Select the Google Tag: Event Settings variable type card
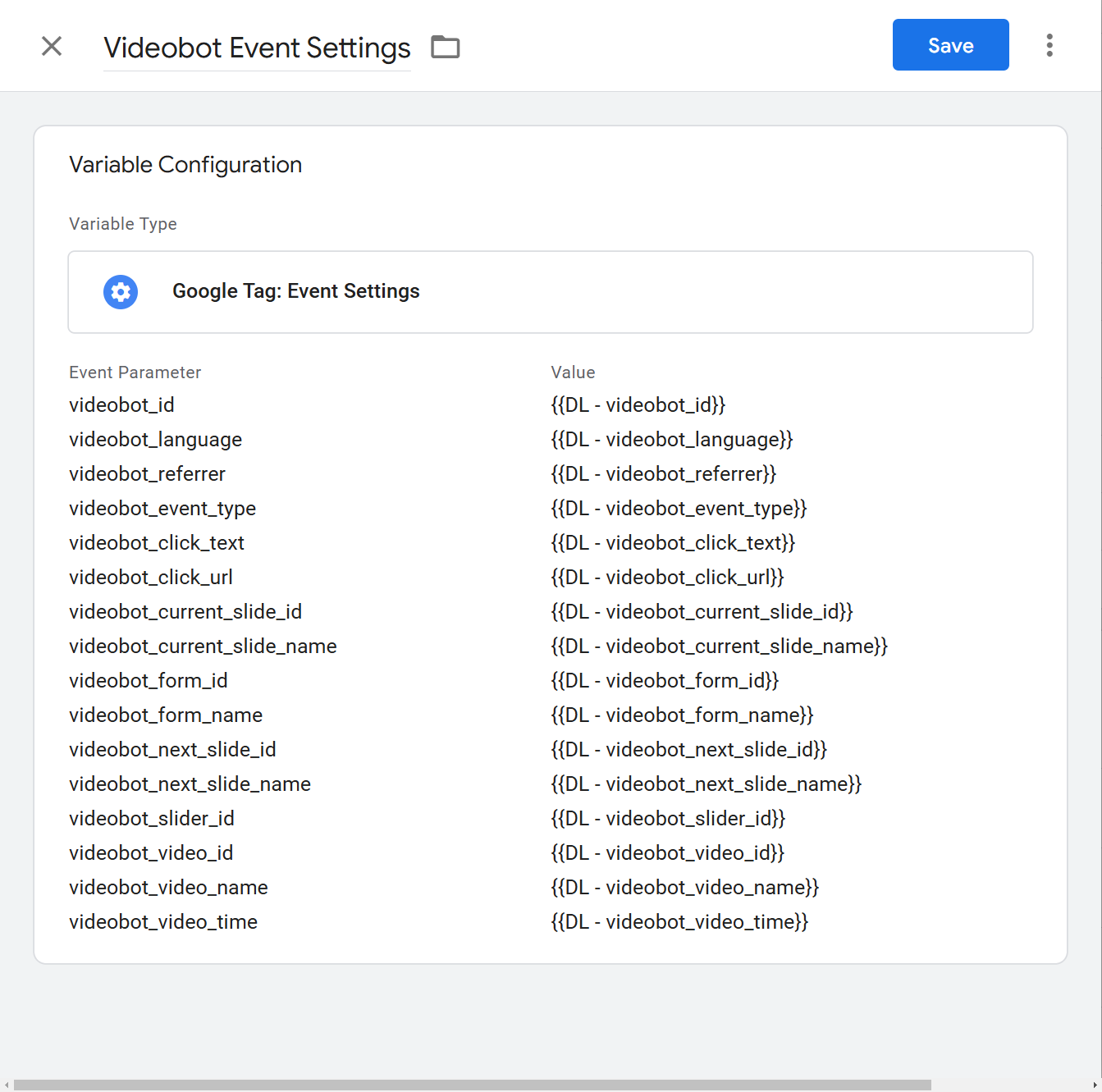1102x1092 pixels. point(551,292)
